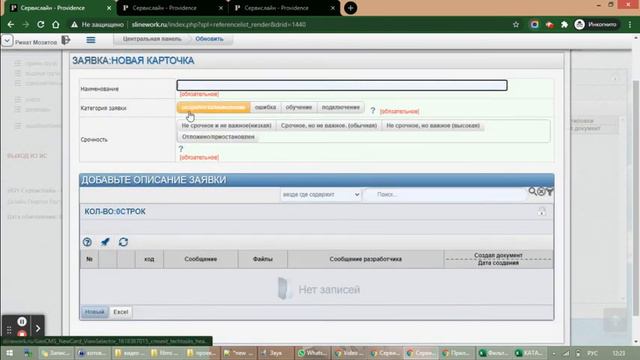
Task: Click the Обновить breadcrumb link
Action: pyautogui.click(x=209, y=39)
